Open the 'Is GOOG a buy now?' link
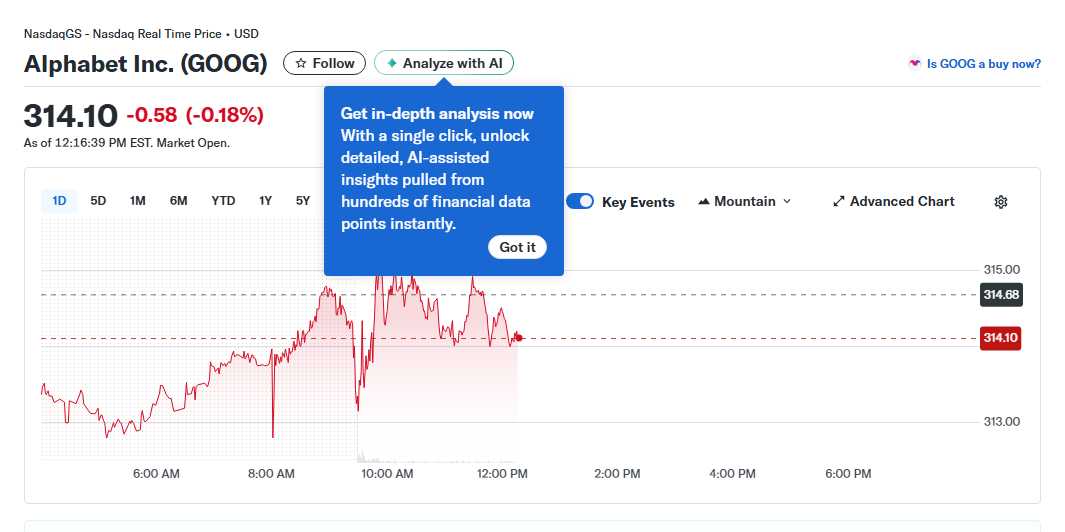Screen dimensions: 1065x532 tap(983, 63)
